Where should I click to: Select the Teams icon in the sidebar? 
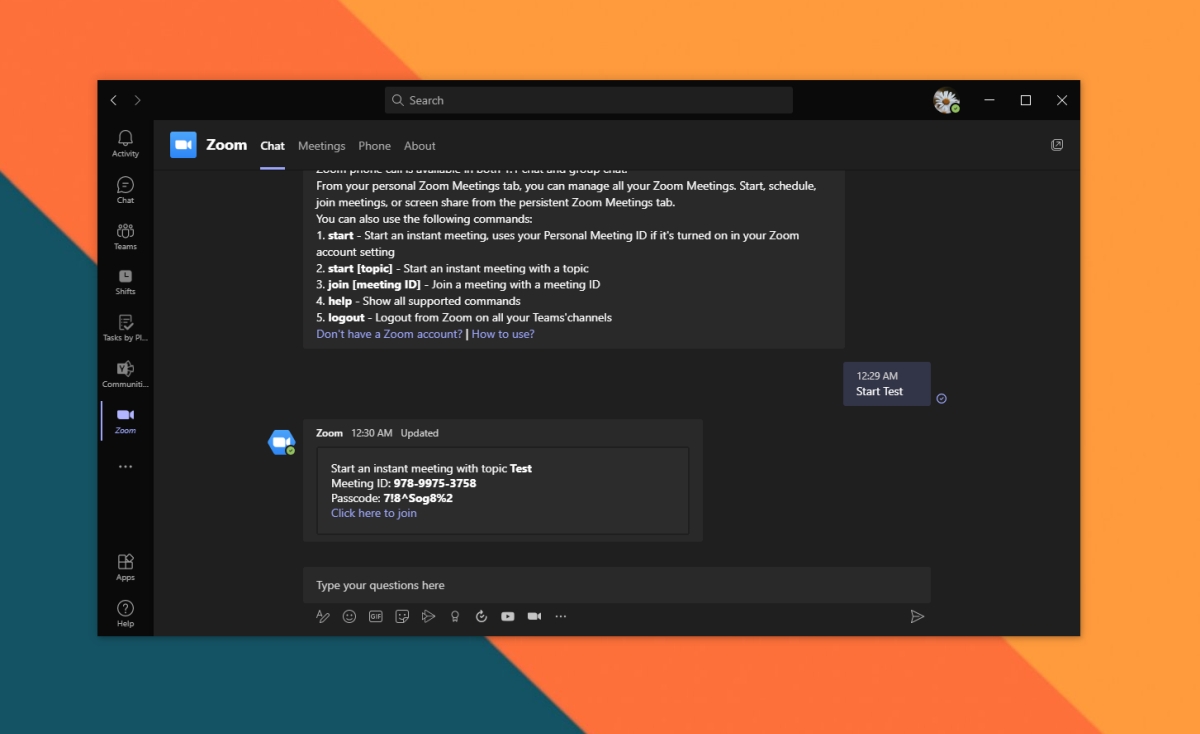pyautogui.click(x=125, y=233)
